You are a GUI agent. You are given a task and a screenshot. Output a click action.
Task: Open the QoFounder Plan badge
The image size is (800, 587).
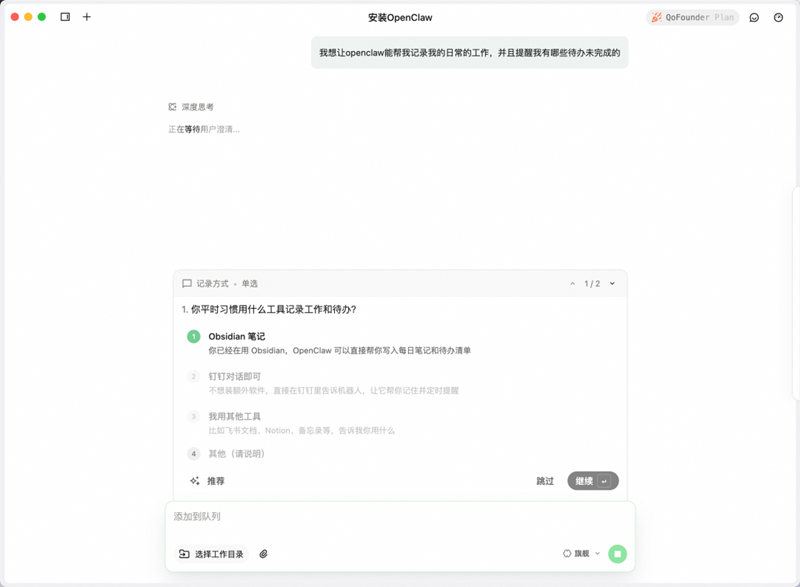click(692, 17)
